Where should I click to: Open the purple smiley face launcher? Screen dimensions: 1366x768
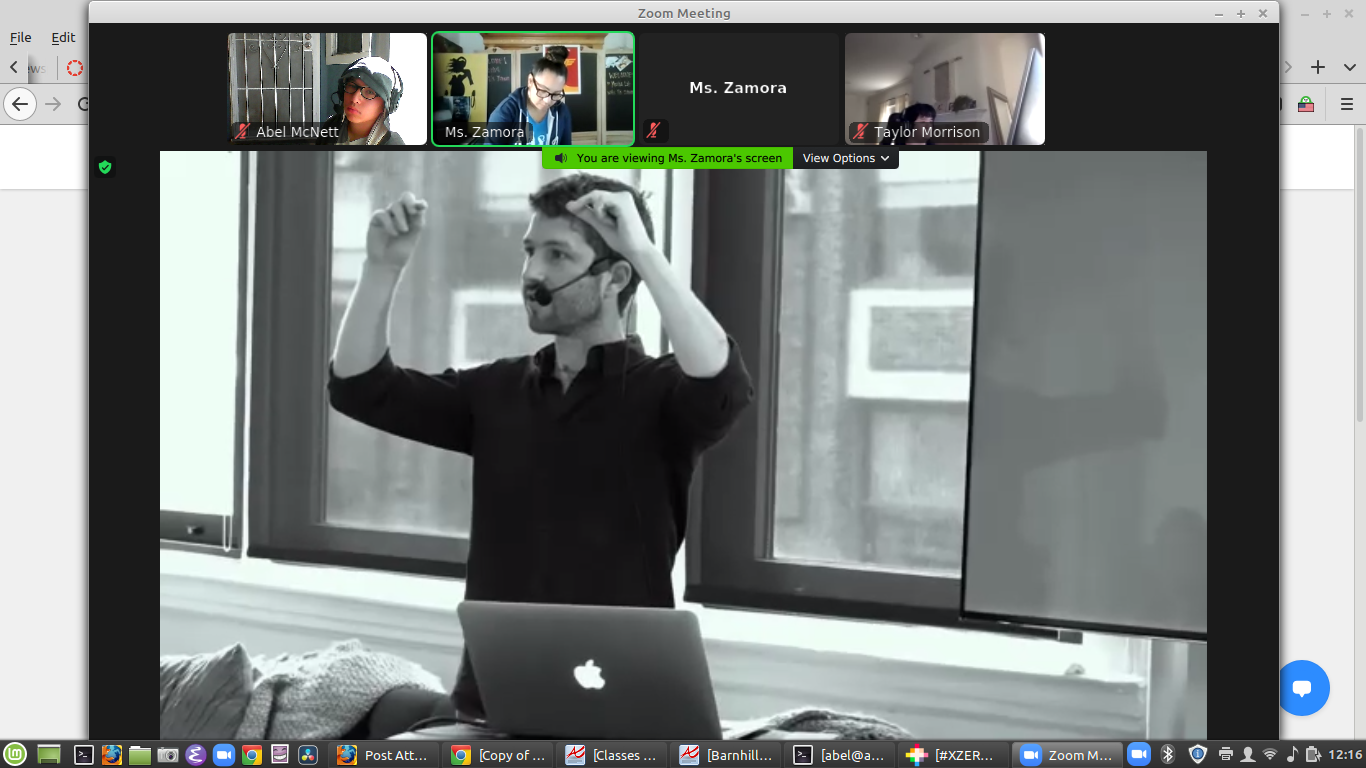(280, 755)
